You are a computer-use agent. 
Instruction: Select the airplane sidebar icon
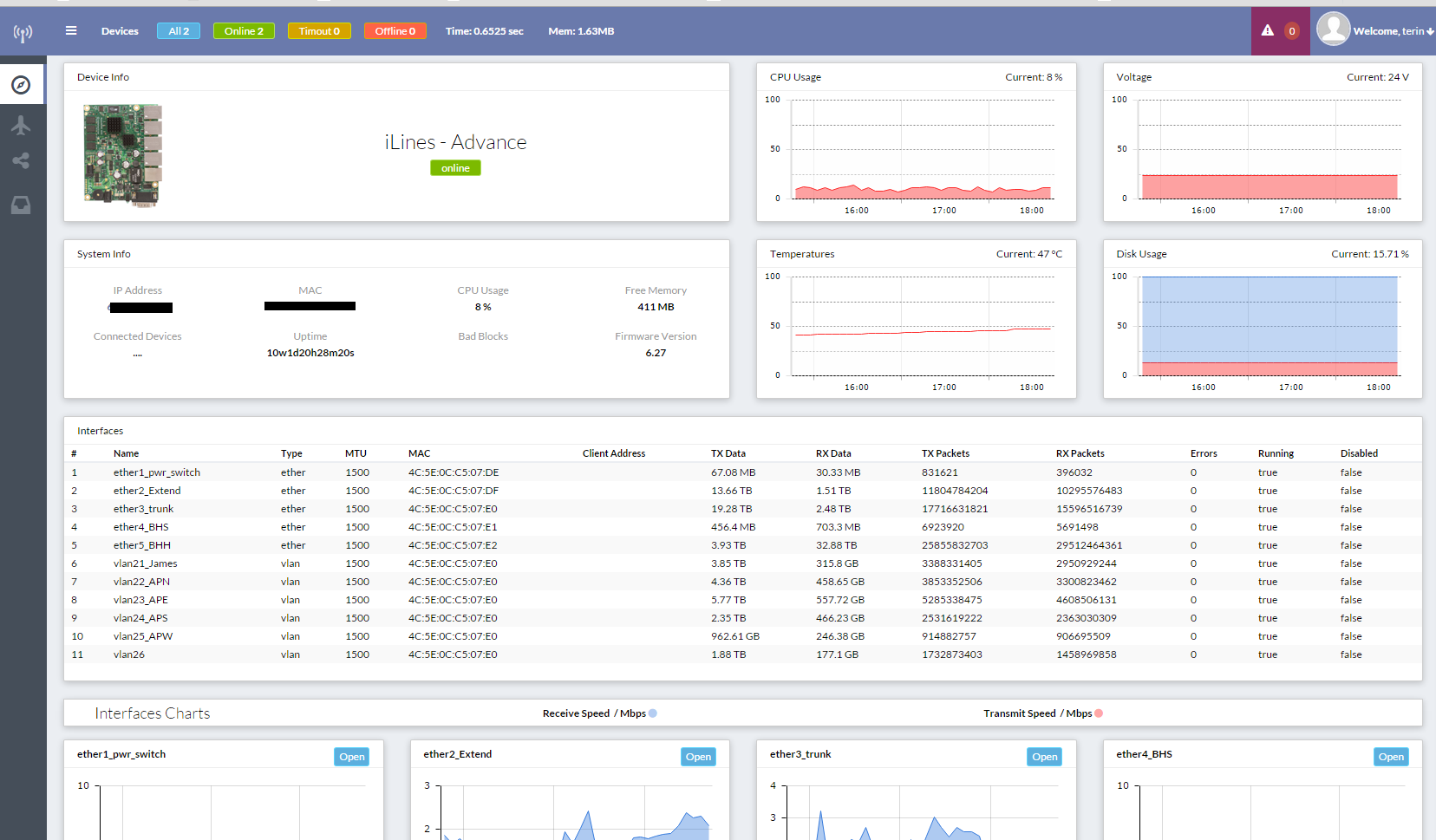(x=22, y=125)
